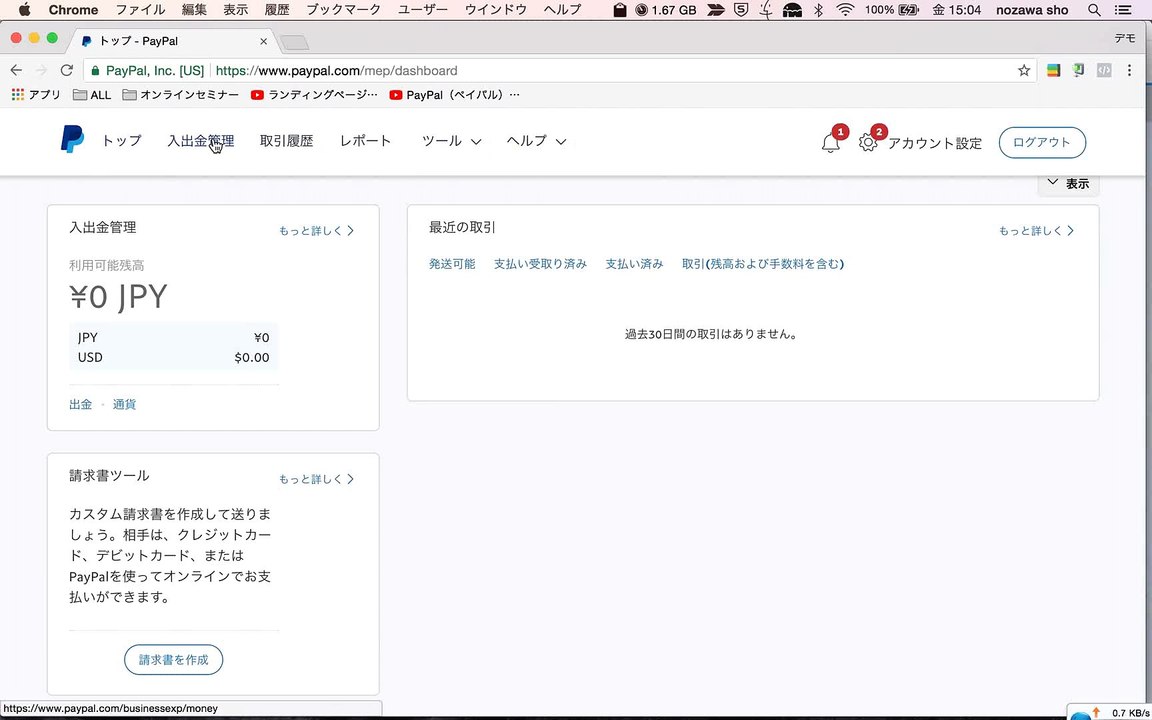This screenshot has height=720, width=1152.
Task: Open the 入出金管理 navigation item
Action: click(201, 141)
